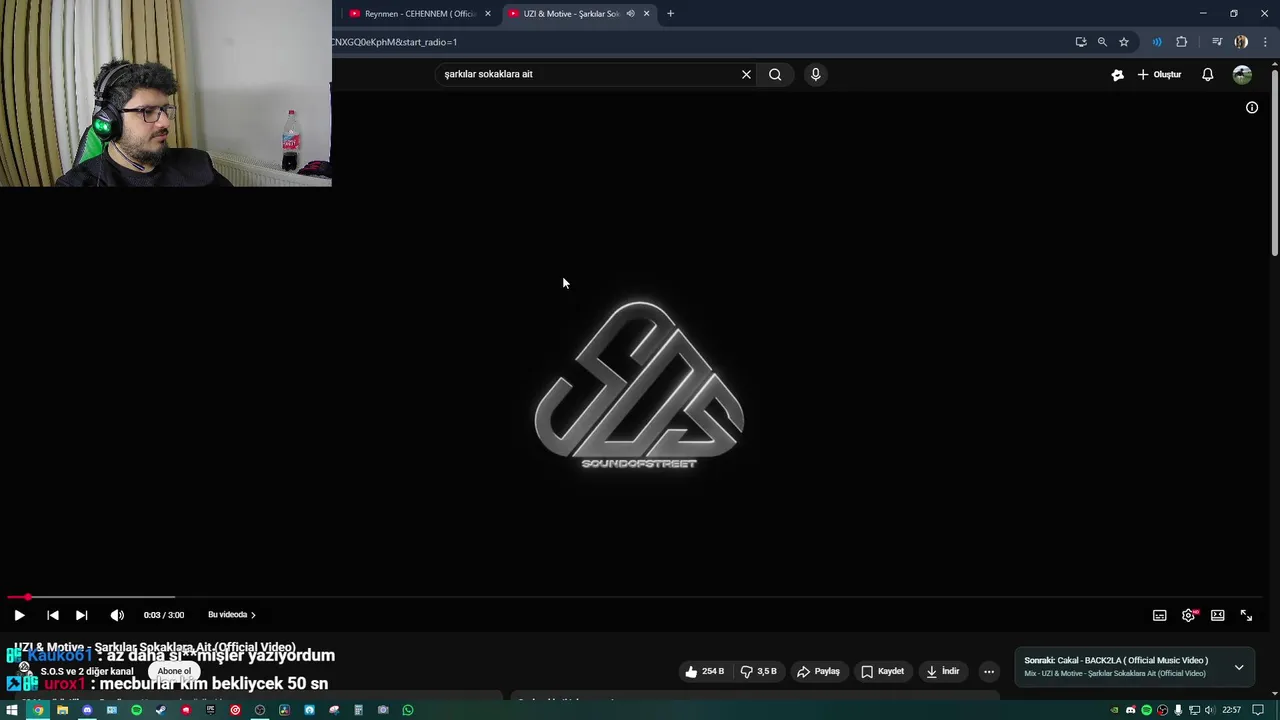Mute the video with the speaker icon
Viewport: 1280px width, 720px height.
[x=117, y=615]
